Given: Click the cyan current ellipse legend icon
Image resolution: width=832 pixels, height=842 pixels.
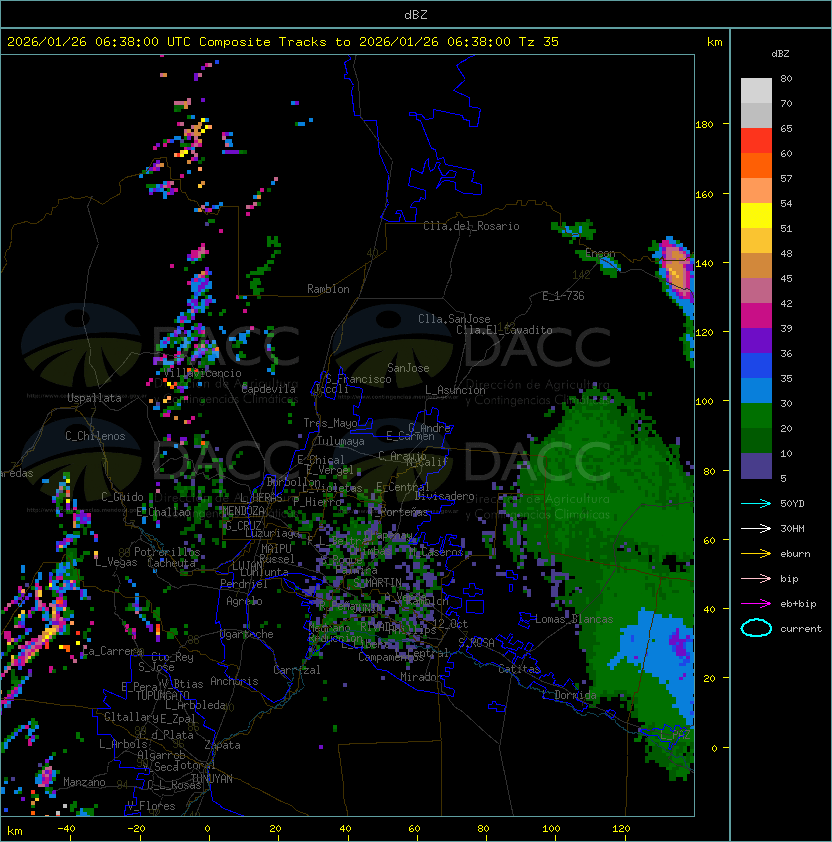Looking at the screenshot, I should [x=756, y=628].
